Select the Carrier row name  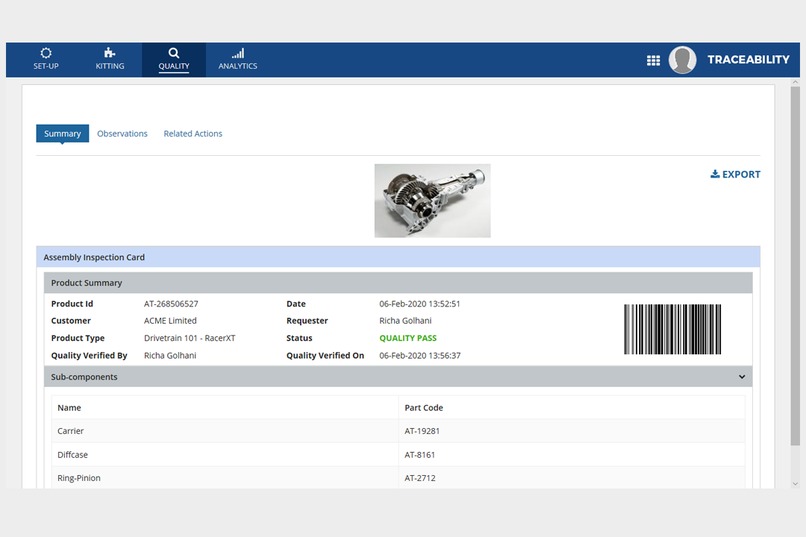tap(70, 431)
